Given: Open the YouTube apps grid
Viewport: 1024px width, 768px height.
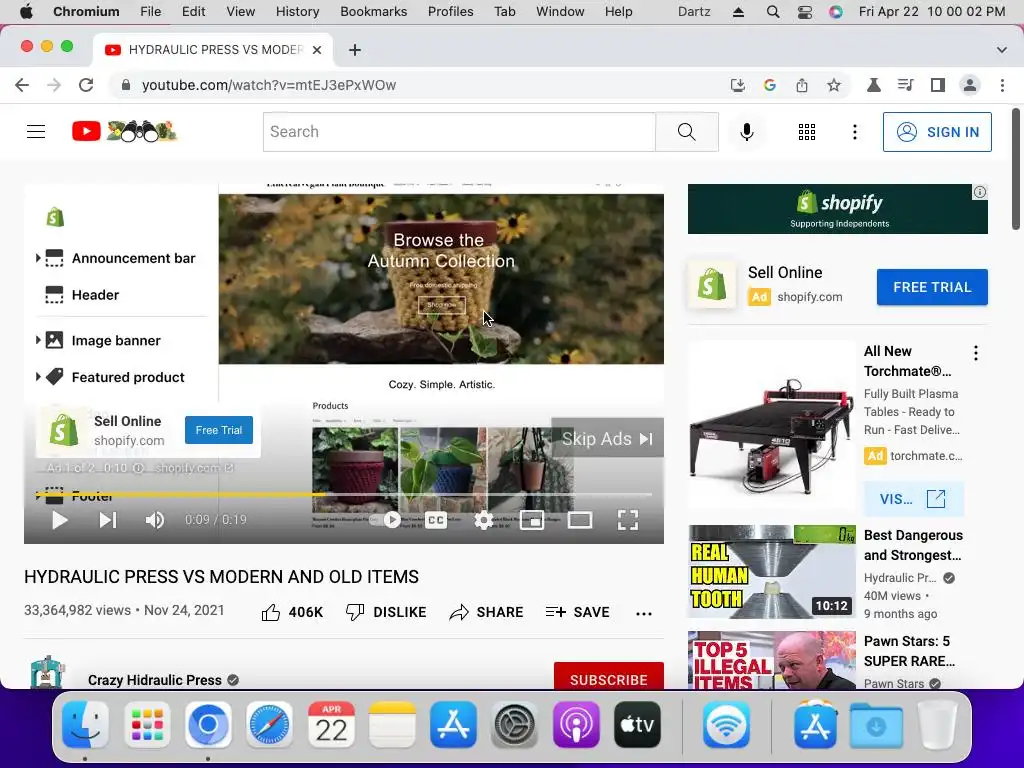Looking at the screenshot, I should (807, 132).
